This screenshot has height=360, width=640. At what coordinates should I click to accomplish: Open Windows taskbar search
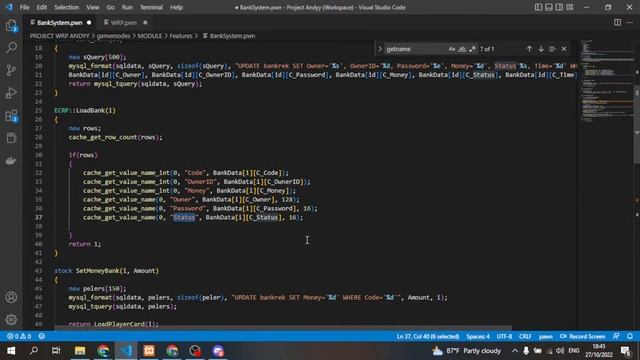tap(34, 351)
